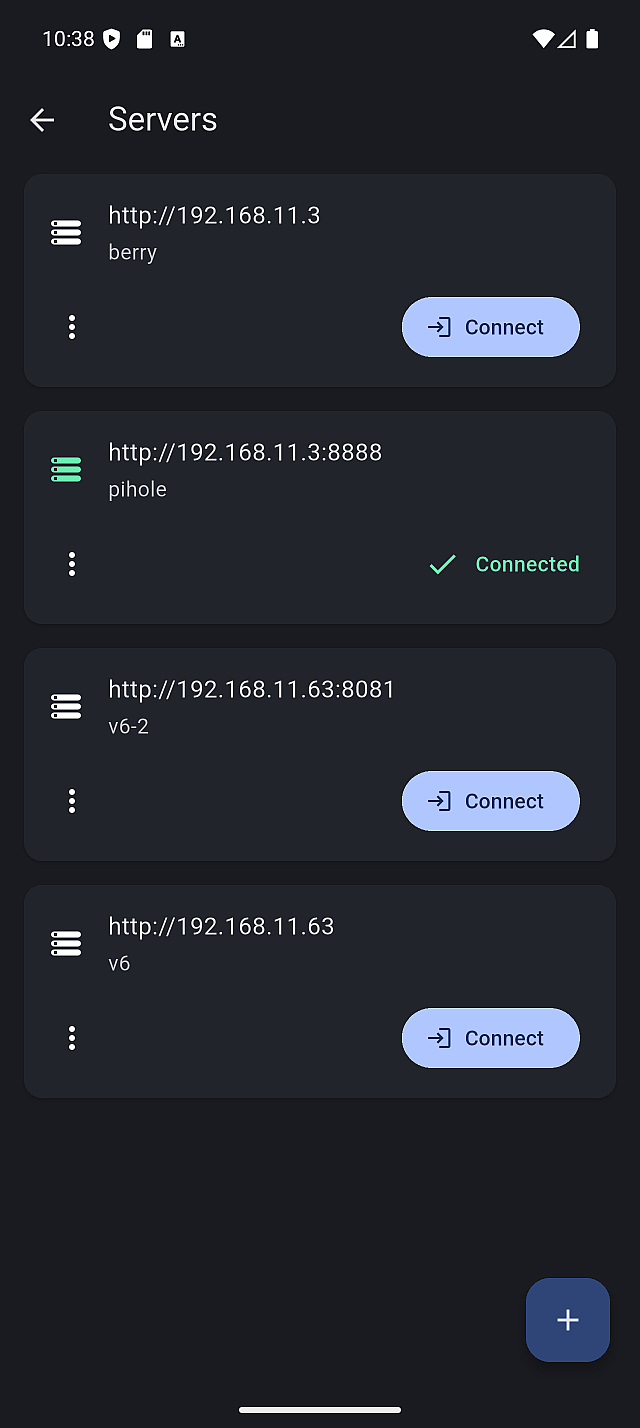Viewport: 640px width, 1428px height.
Task: Tap the server icon for berry
Action: pyautogui.click(x=66, y=233)
